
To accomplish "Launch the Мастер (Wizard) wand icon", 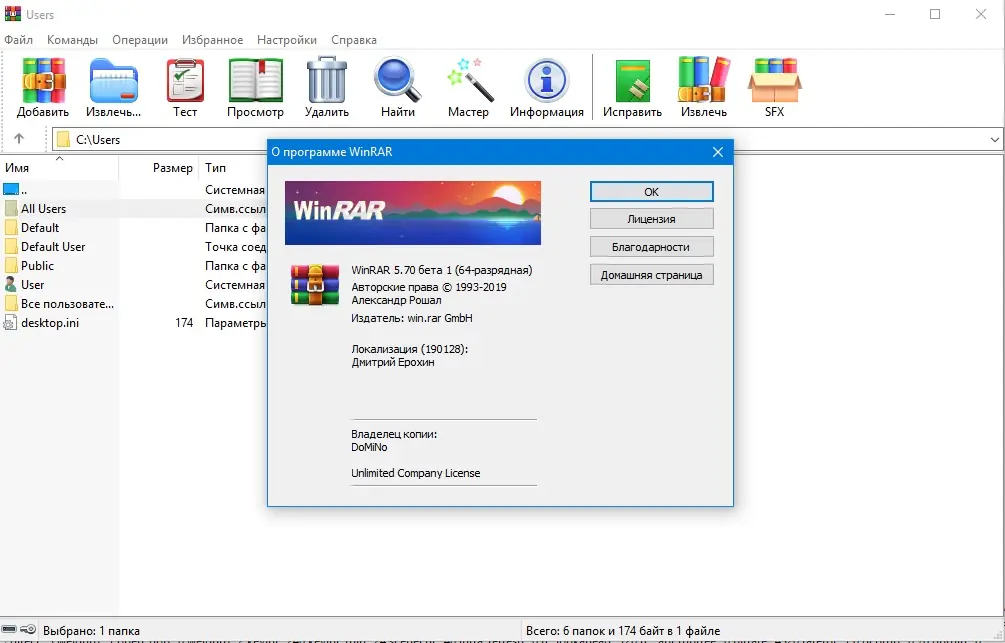I will (x=469, y=80).
